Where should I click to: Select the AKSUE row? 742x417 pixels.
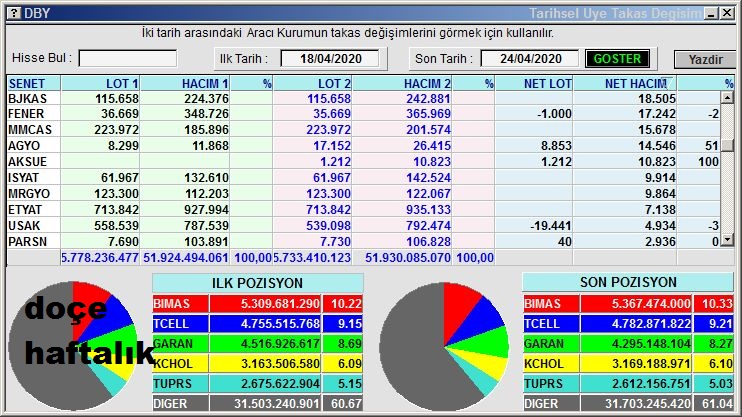point(363,161)
